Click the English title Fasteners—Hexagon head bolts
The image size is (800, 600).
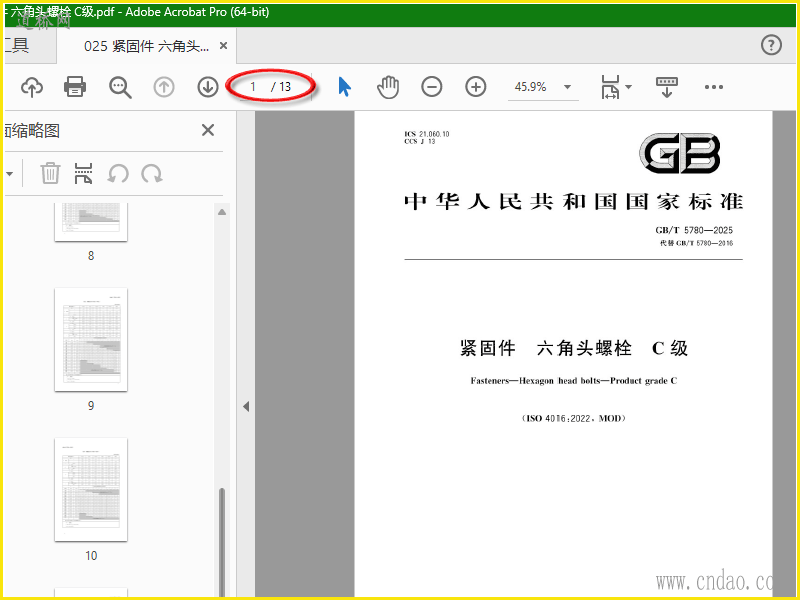click(573, 381)
